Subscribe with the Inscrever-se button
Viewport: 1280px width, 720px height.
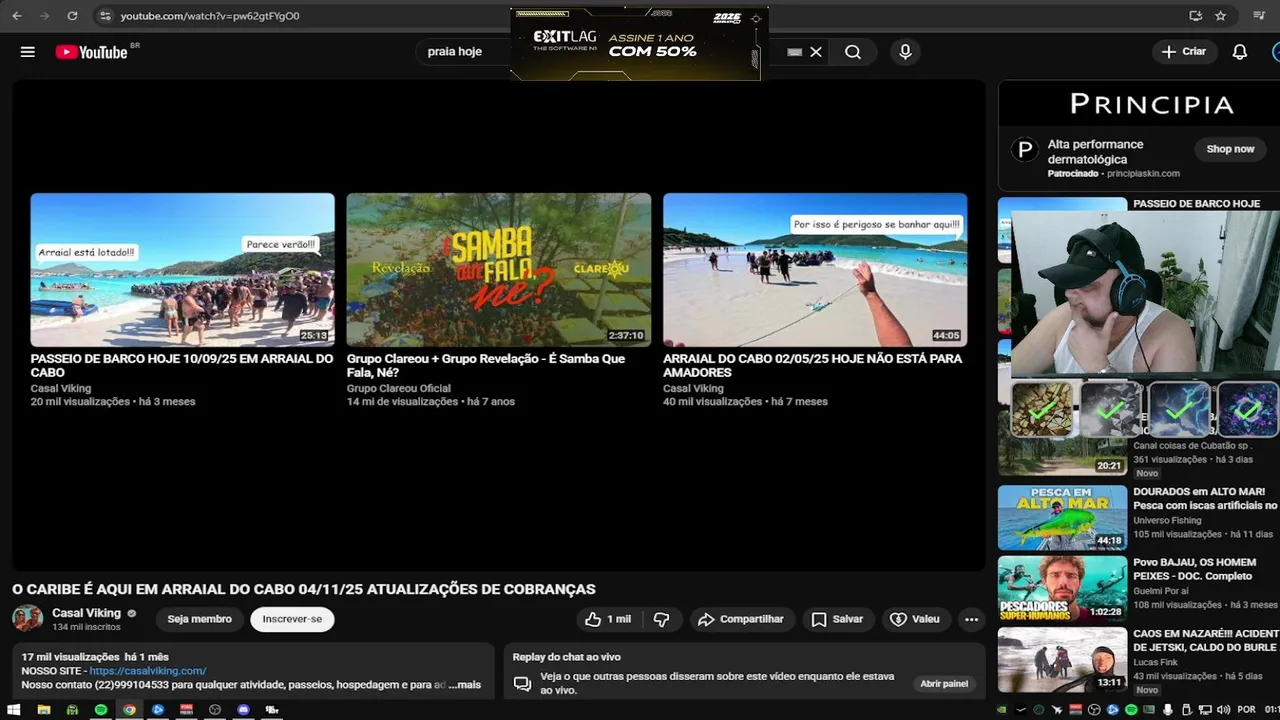click(292, 619)
